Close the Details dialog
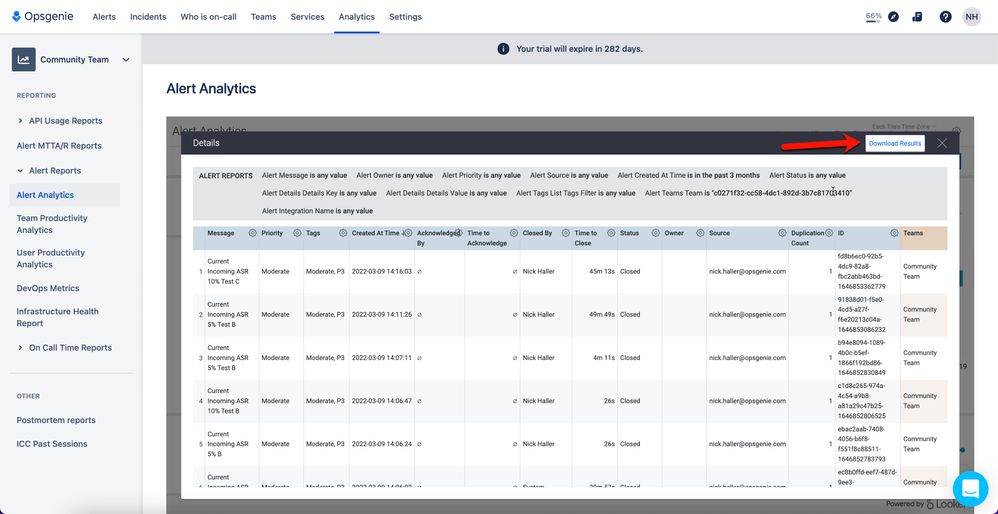 [942, 143]
